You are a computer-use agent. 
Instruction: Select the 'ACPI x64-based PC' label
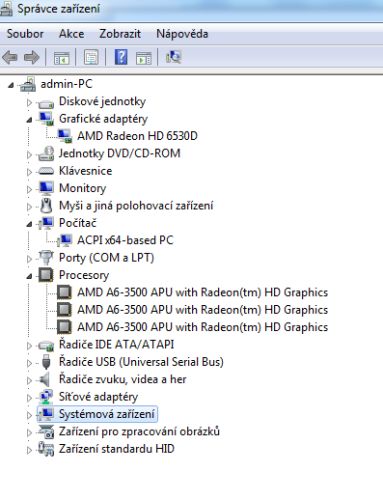(x=125, y=240)
